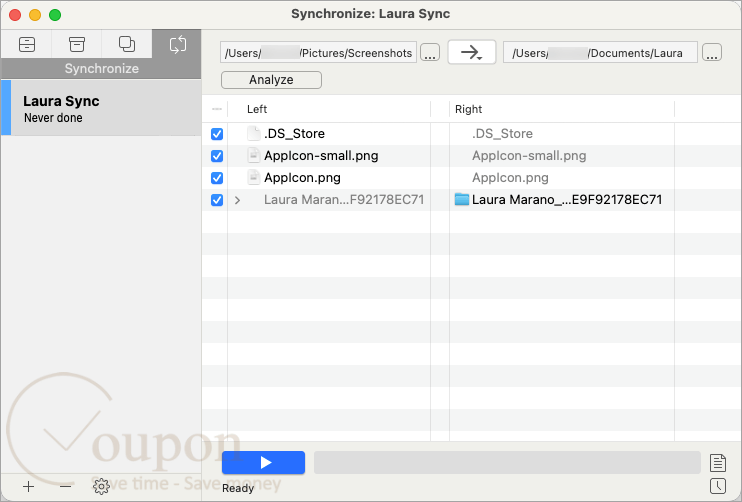Viewport: 742px width, 502px height.
Task: Select the Synchronize tab icon
Action: tap(177, 44)
